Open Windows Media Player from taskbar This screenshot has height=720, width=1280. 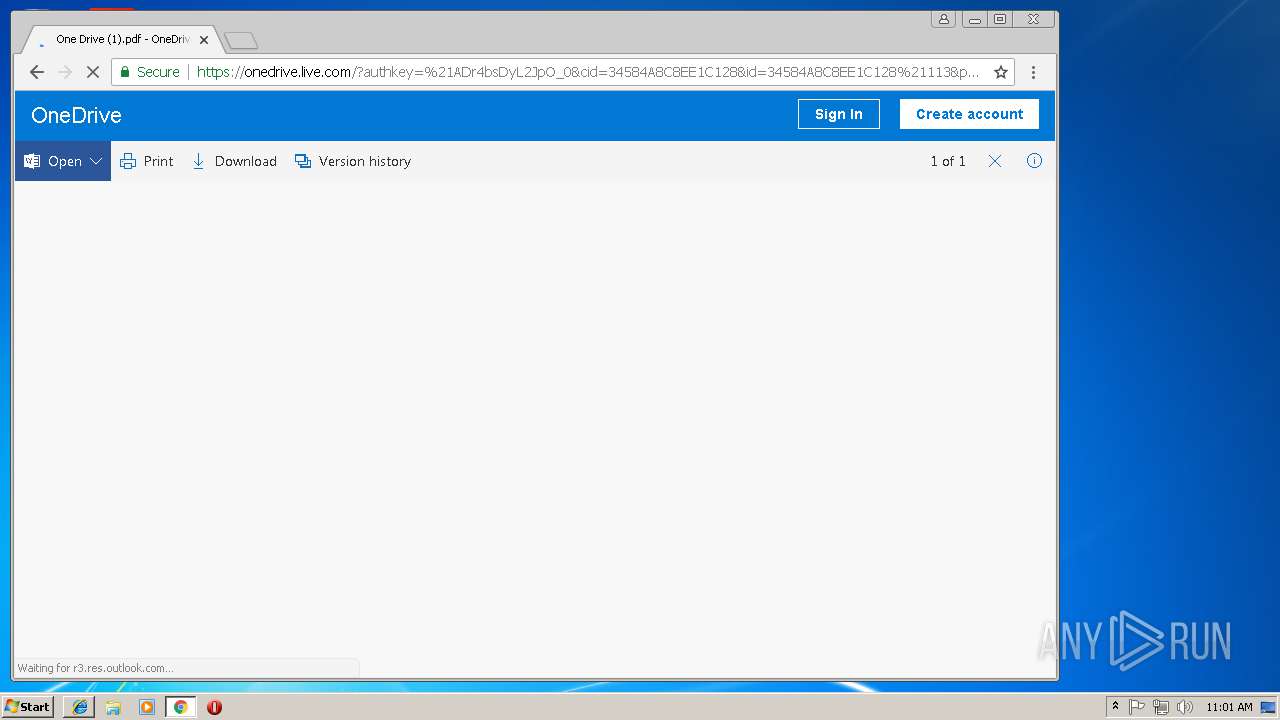point(147,707)
